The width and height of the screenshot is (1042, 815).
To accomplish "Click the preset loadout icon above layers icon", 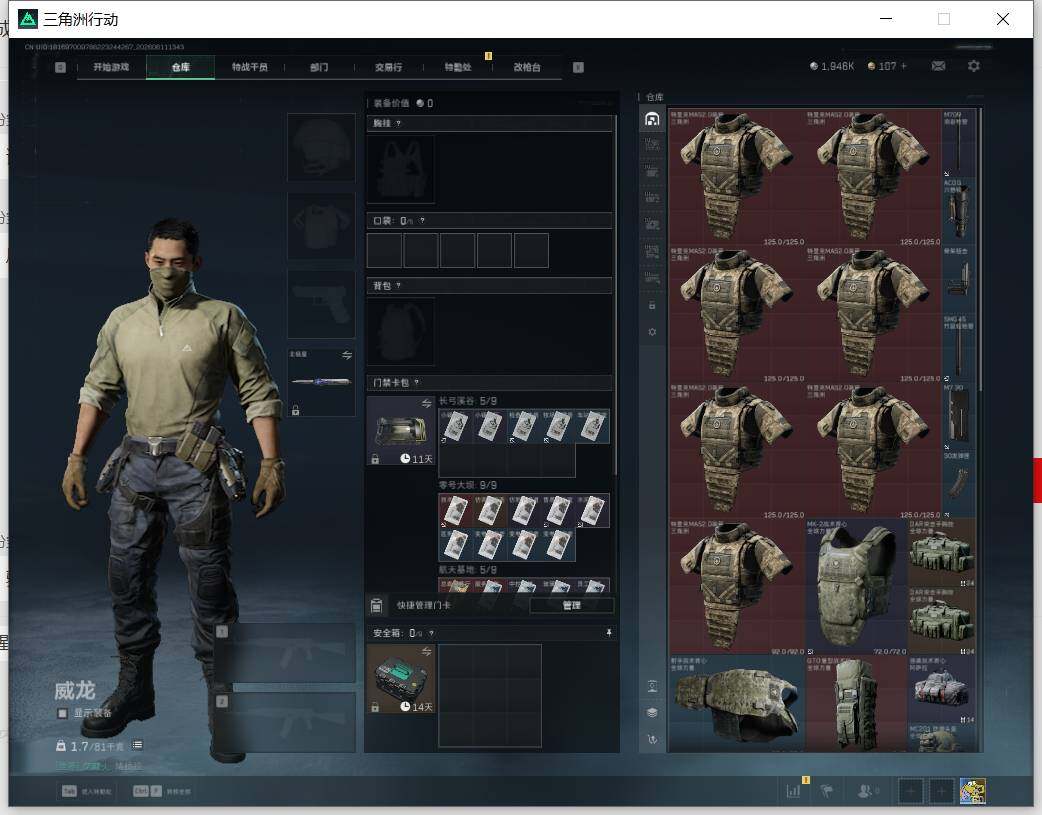I will [652, 687].
